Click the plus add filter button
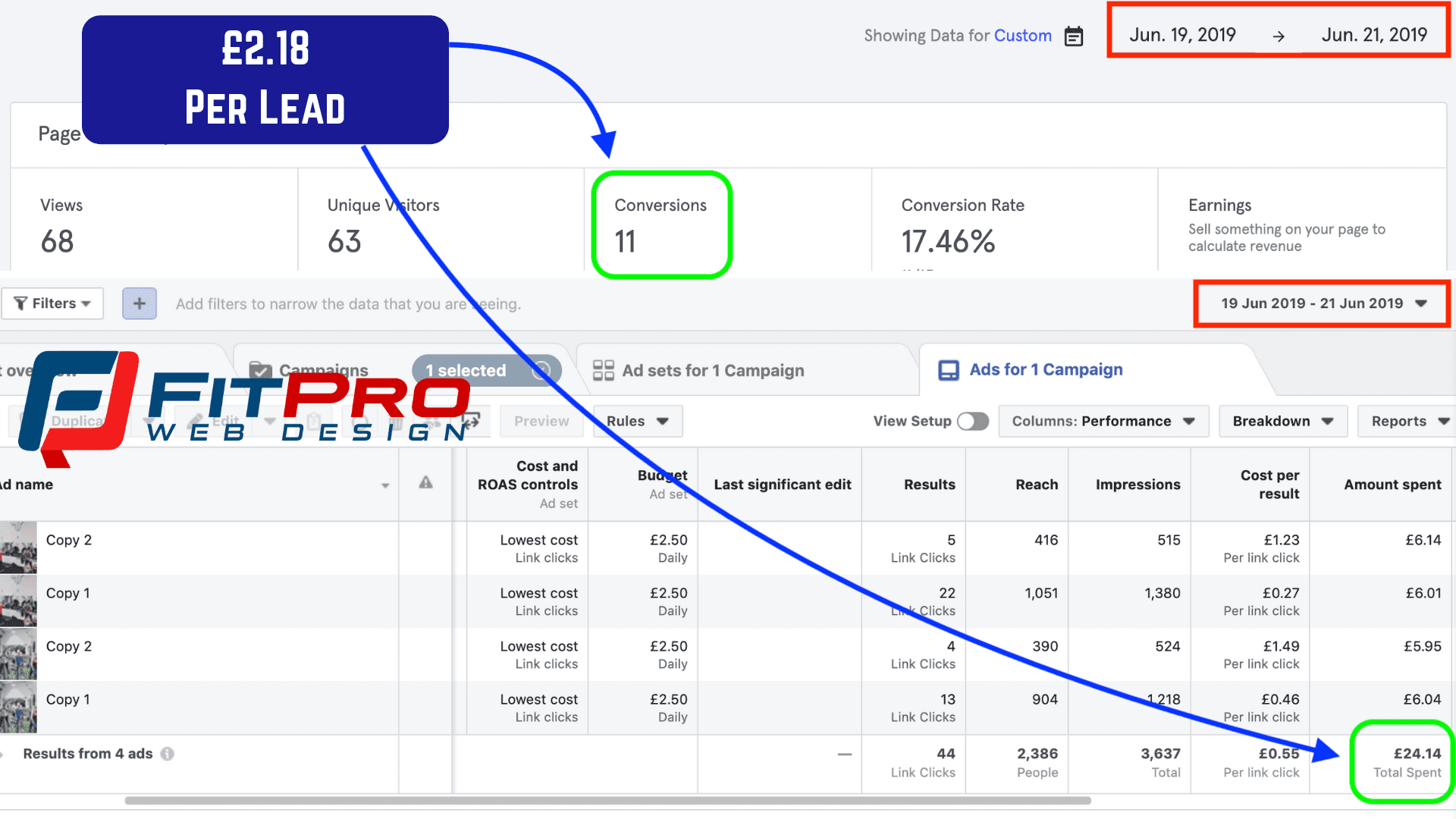The height and width of the screenshot is (819, 1456). click(x=140, y=303)
